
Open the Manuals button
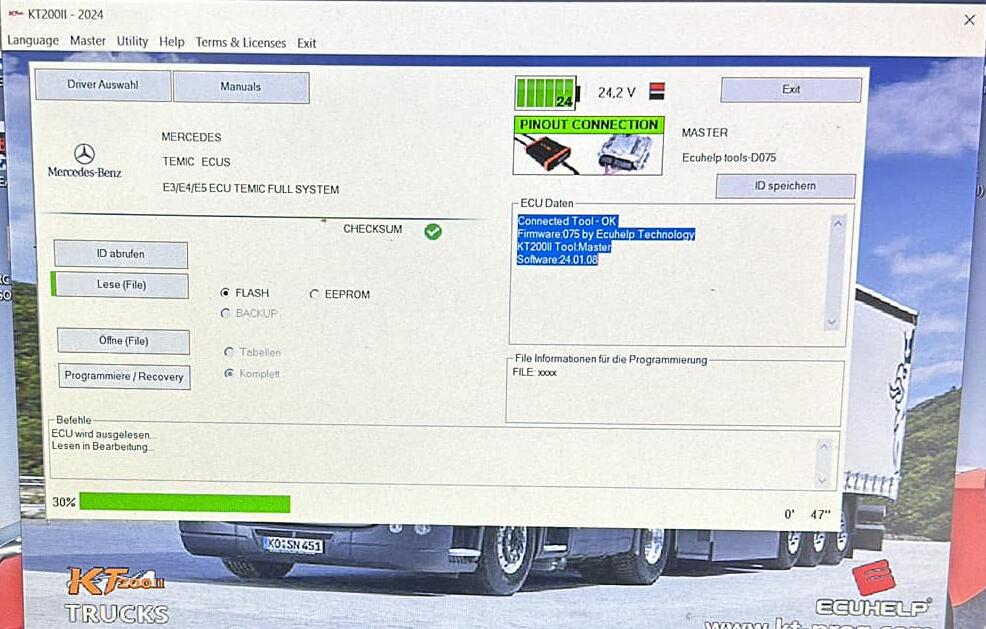point(241,87)
